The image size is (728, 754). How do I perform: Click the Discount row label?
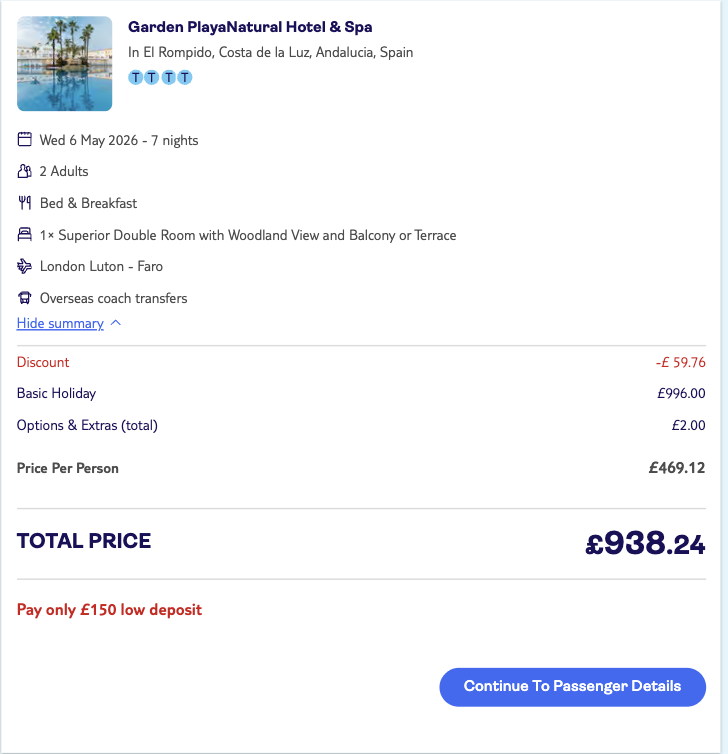click(x=43, y=362)
